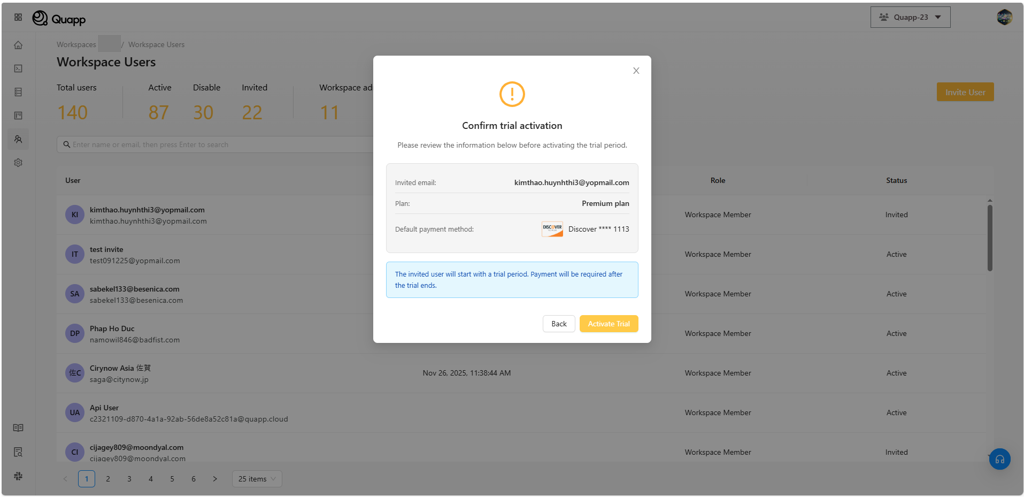Click the user table vertical scrollbar
The image size is (1024, 497).
click(x=990, y=237)
